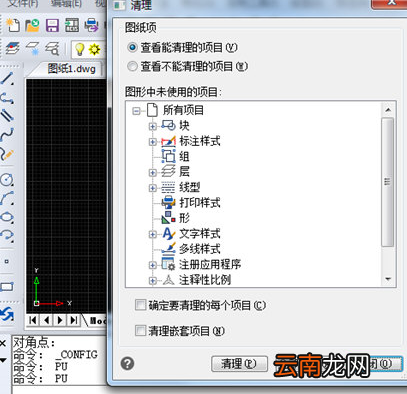Select the Point draw tool
The image size is (407, 394).
point(7,261)
